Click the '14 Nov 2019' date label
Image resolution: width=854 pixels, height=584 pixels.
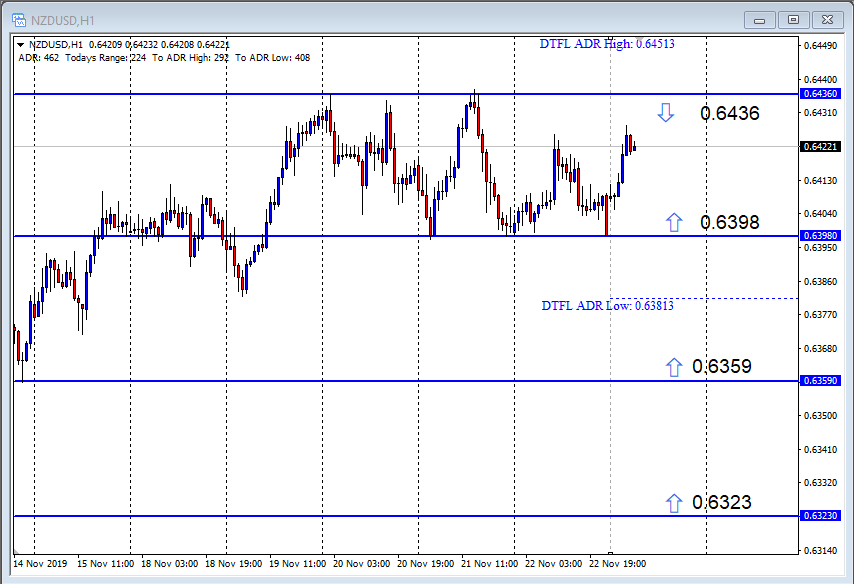tap(40, 563)
